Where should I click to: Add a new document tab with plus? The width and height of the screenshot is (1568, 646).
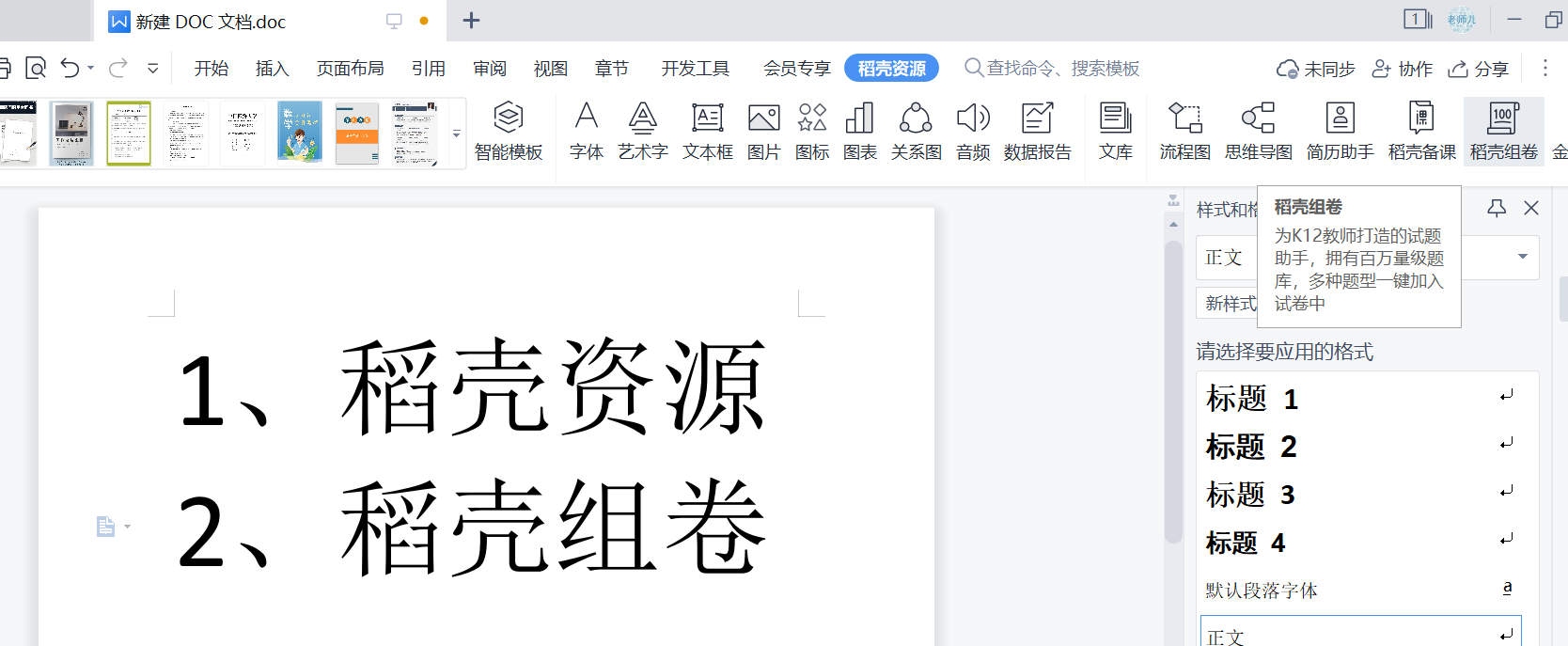pyautogui.click(x=471, y=20)
